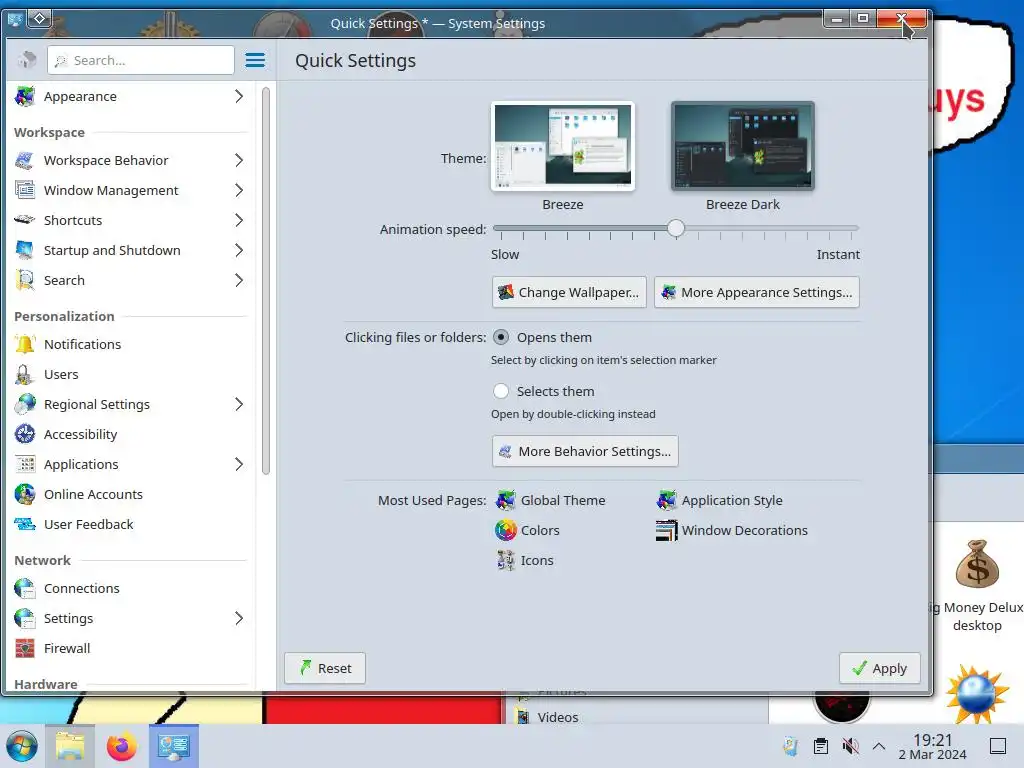This screenshot has width=1024, height=768.
Task: Open Icons page via its icon
Action: [505, 560]
